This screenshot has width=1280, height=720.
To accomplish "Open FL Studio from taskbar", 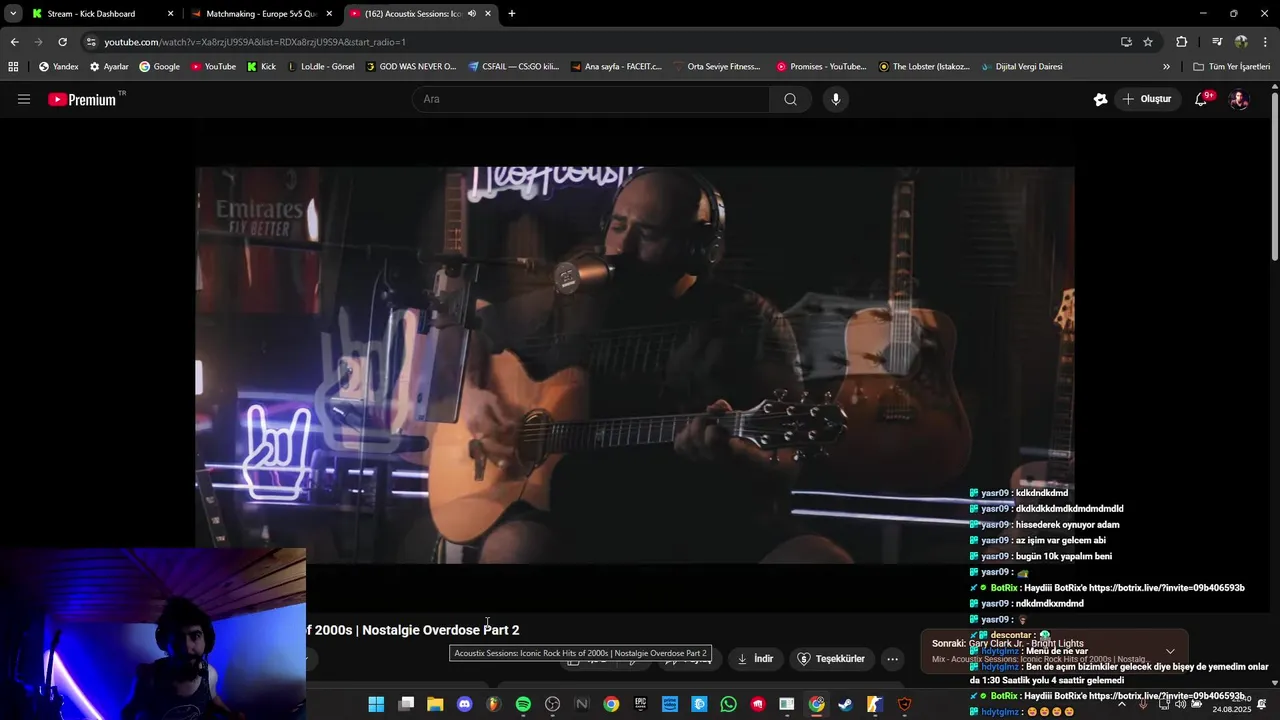I will (493, 705).
